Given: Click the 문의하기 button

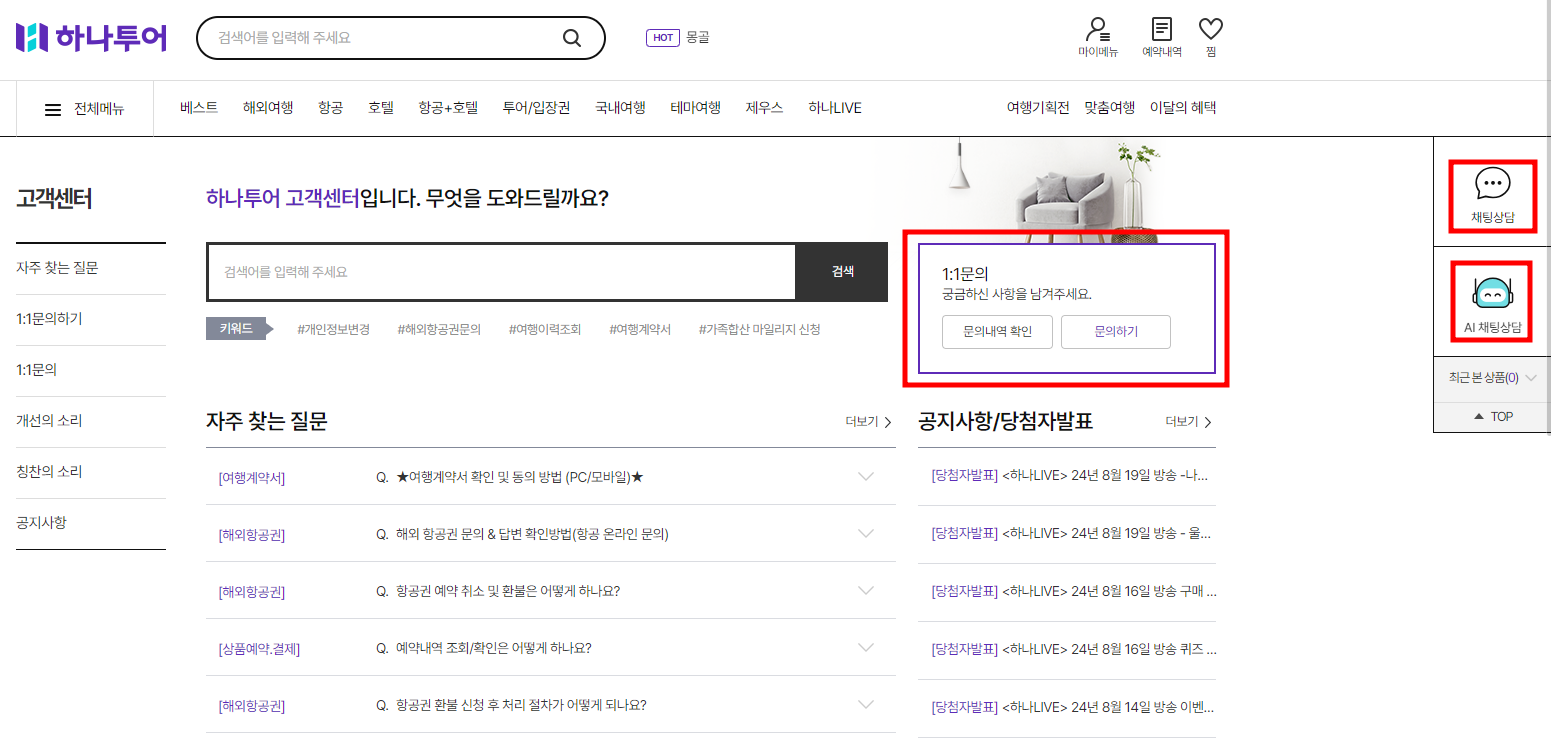Looking at the screenshot, I should click(x=1116, y=332).
